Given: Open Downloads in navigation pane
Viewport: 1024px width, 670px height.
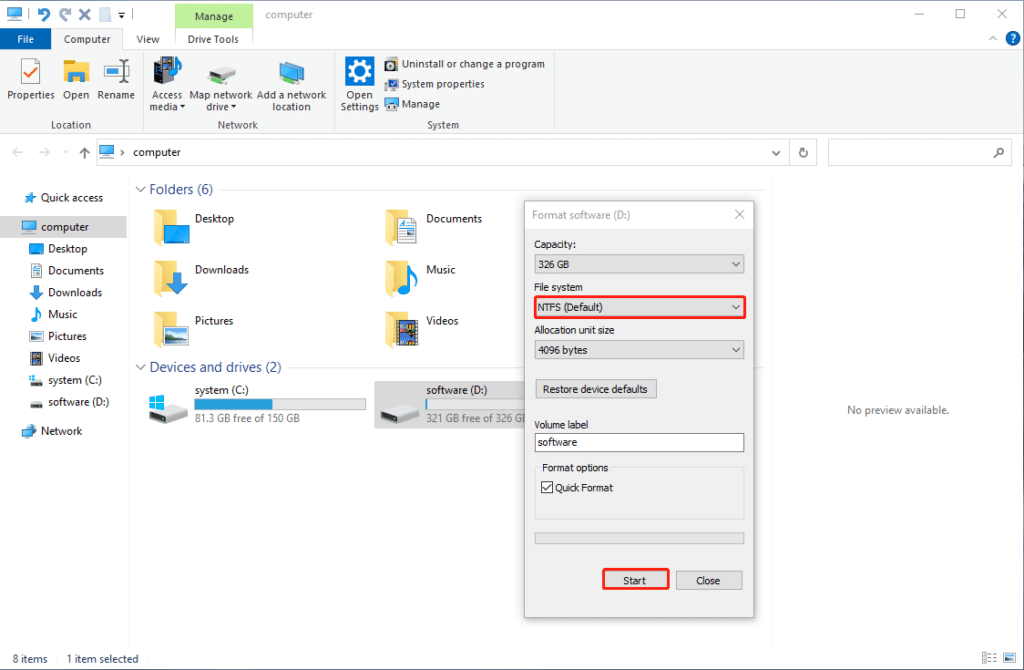Looking at the screenshot, I should [x=66, y=293].
